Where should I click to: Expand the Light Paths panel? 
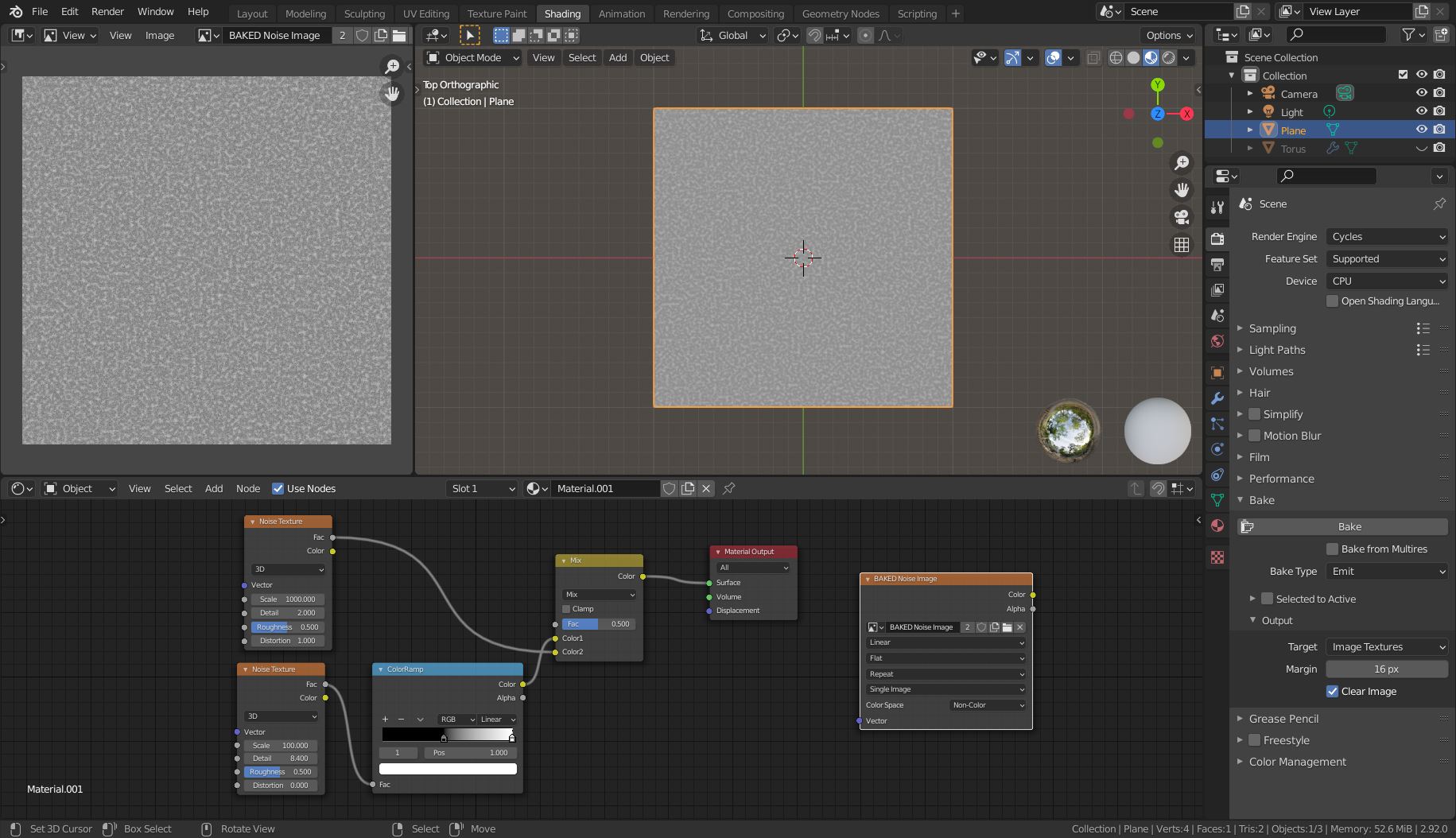[x=1276, y=350]
